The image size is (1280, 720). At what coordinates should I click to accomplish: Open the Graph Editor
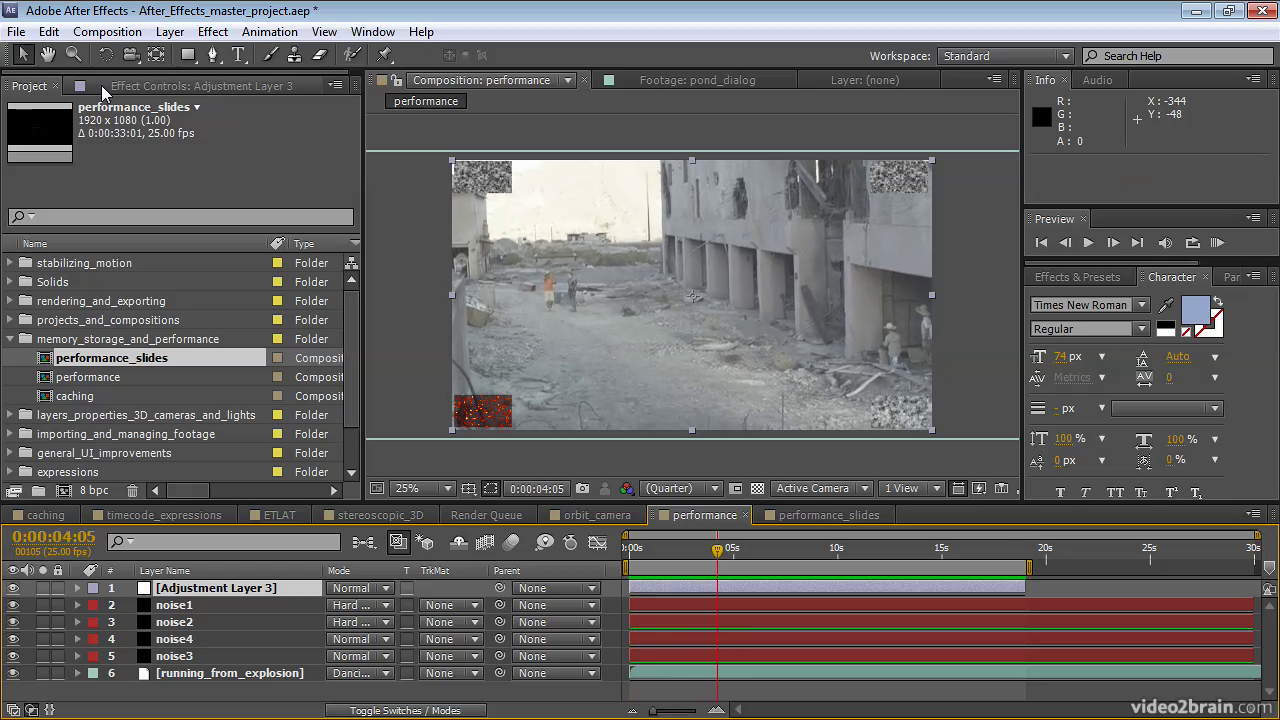598,543
